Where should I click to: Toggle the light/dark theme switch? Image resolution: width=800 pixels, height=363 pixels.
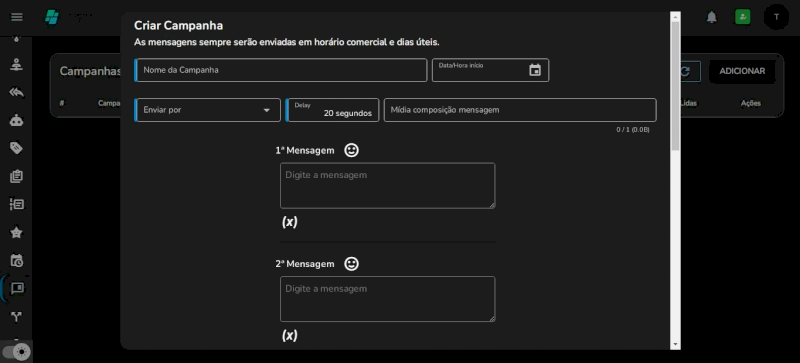(x=16, y=352)
